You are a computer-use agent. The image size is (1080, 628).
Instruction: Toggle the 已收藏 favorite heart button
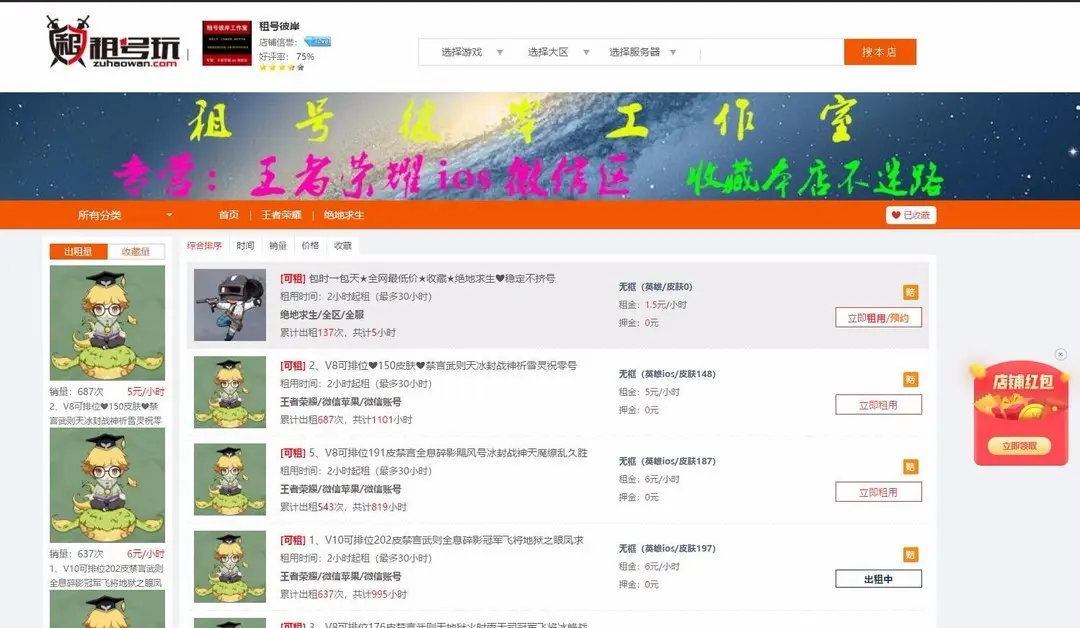coord(911,215)
